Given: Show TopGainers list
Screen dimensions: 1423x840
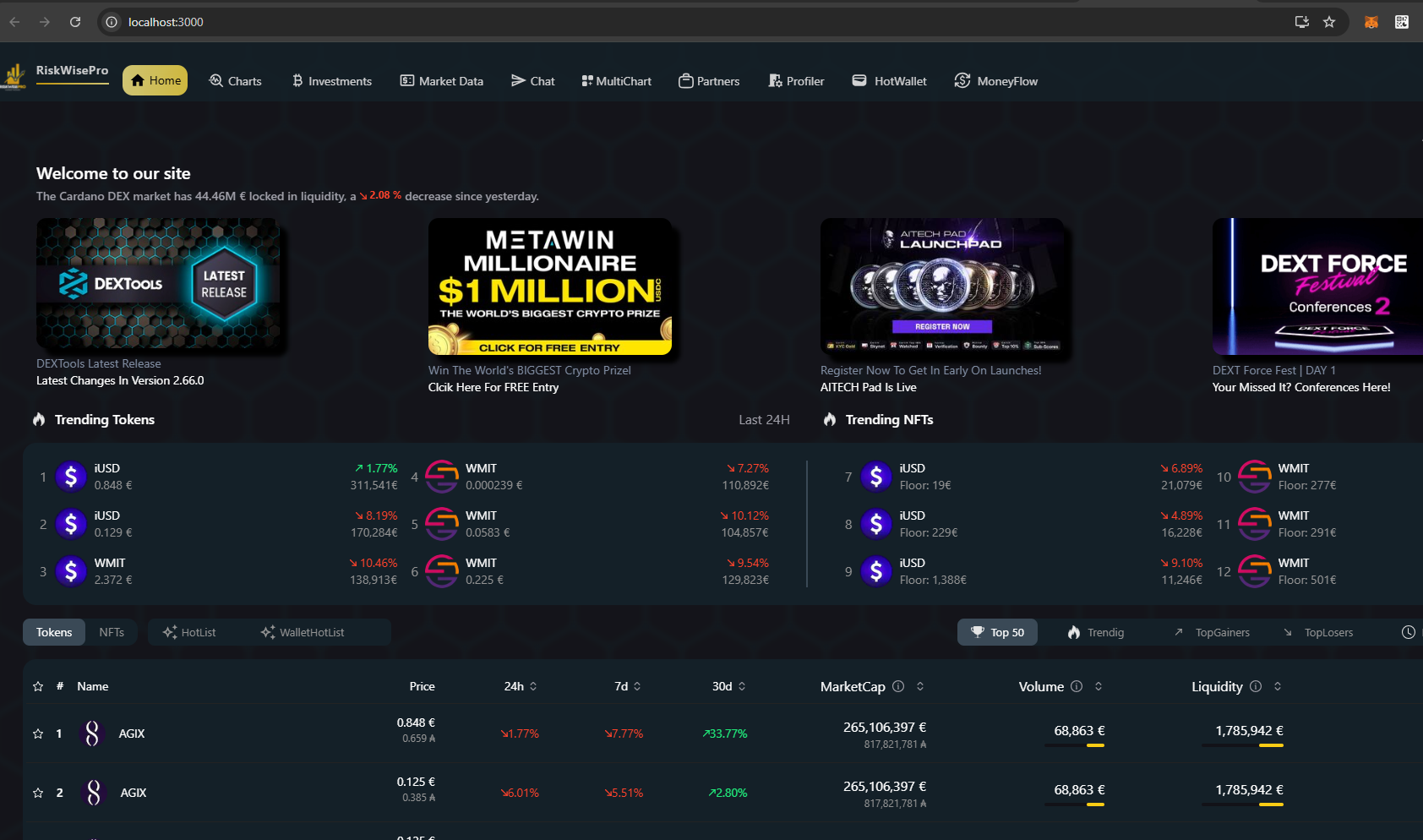Looking at the screenshot, I should point(1212,632).
